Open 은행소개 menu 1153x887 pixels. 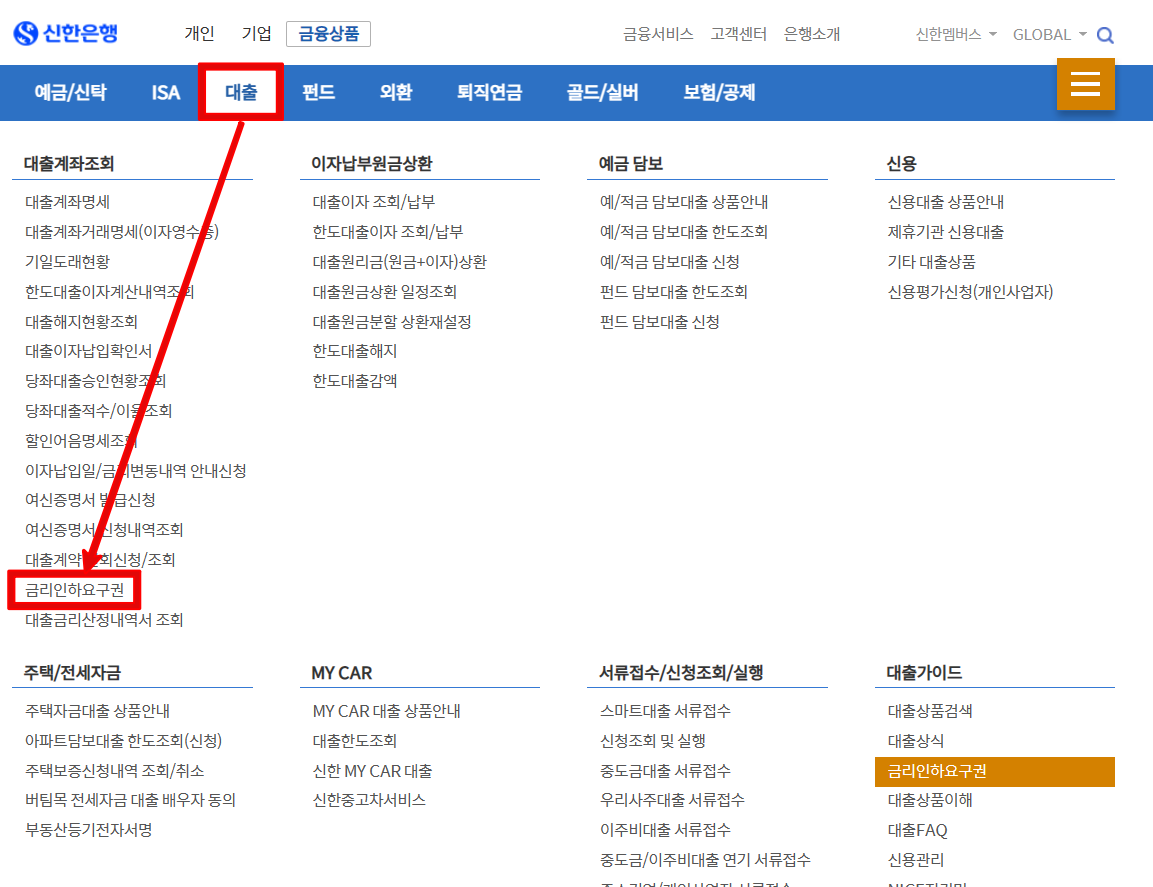[x=811, y=35]
